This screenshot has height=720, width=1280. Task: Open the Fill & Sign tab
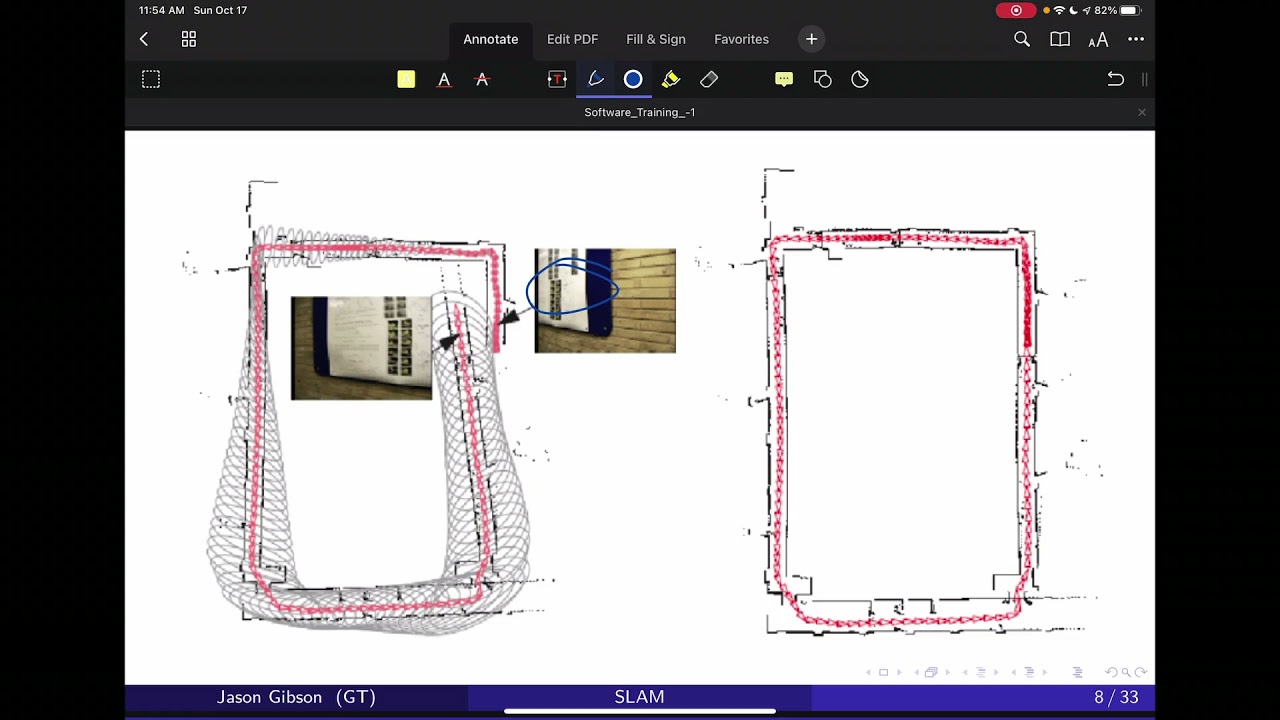pos(656,39)
